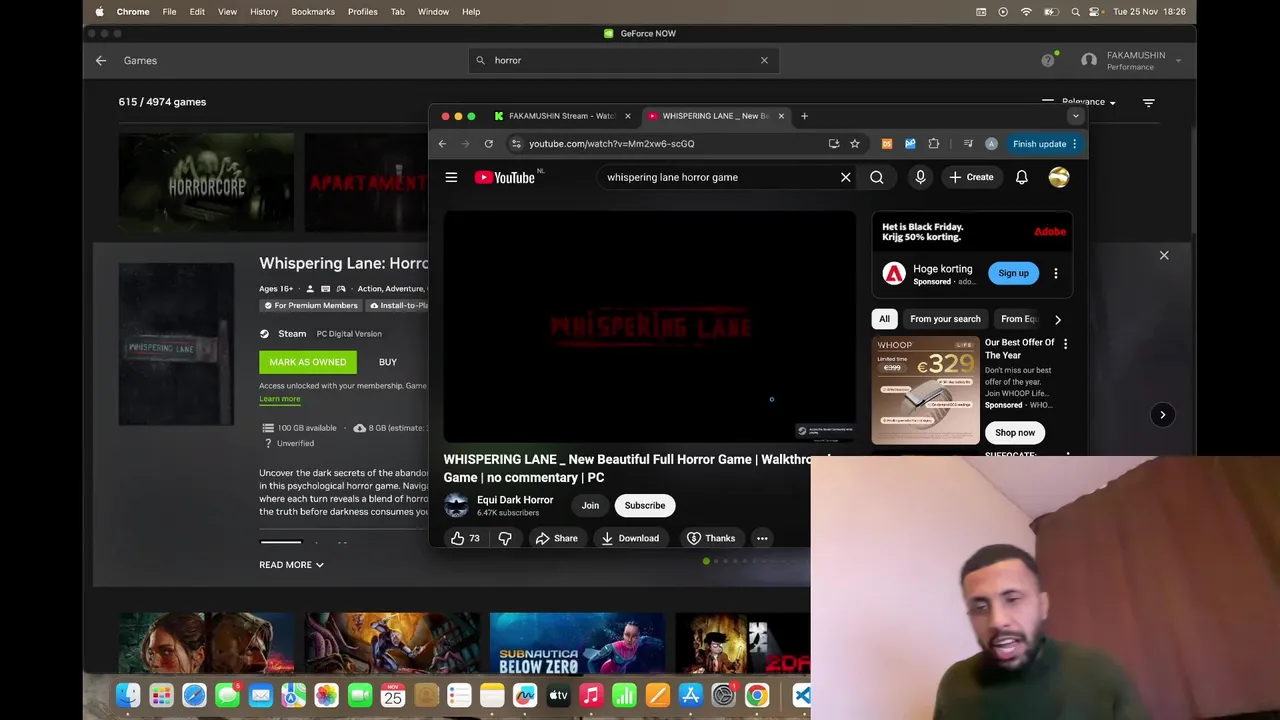Click BUY button for Whispering Lane
Screen dimensions: 1280x720
click(x=388, y=362)
